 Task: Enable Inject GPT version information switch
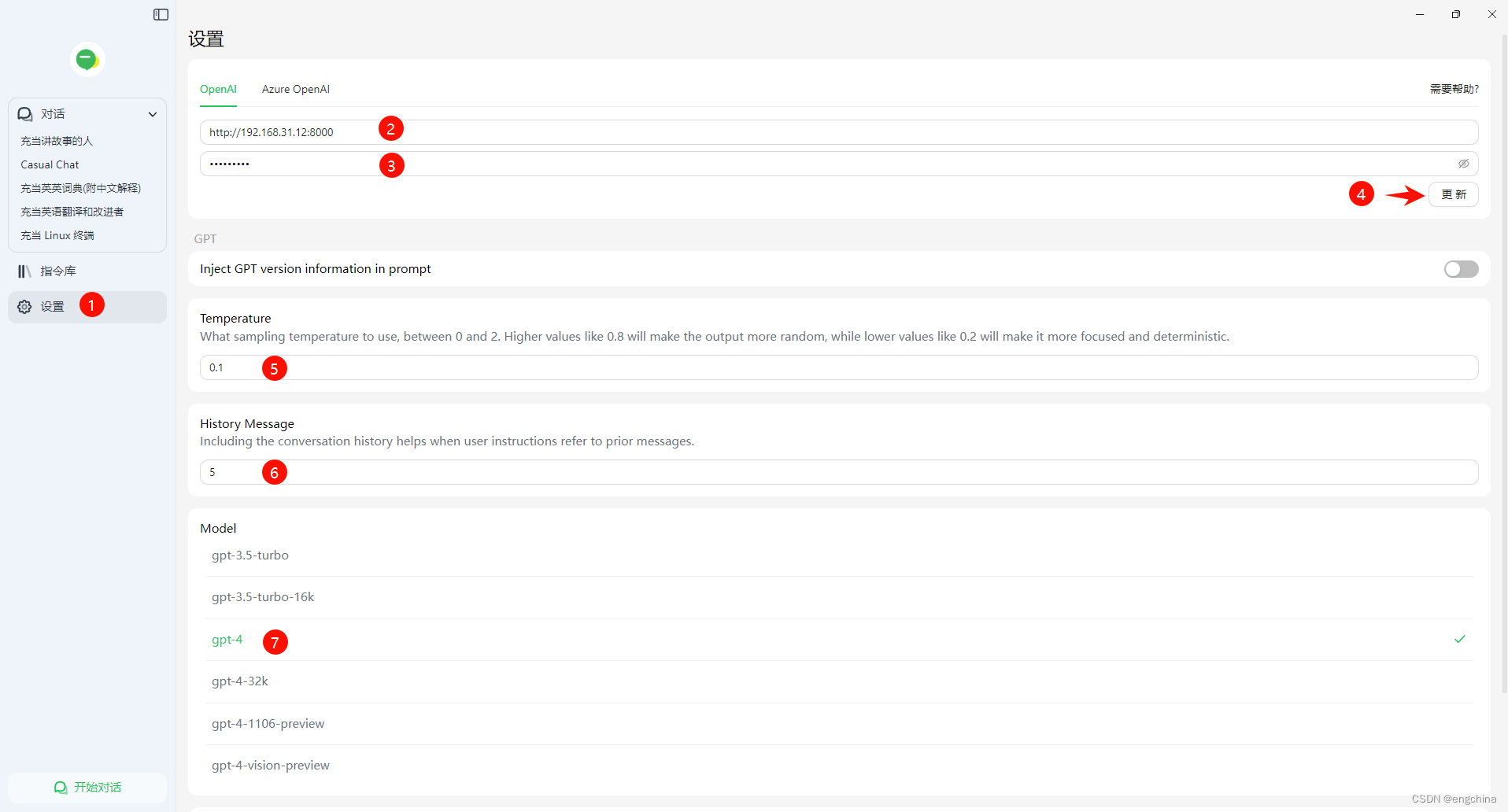point(1462,269)
